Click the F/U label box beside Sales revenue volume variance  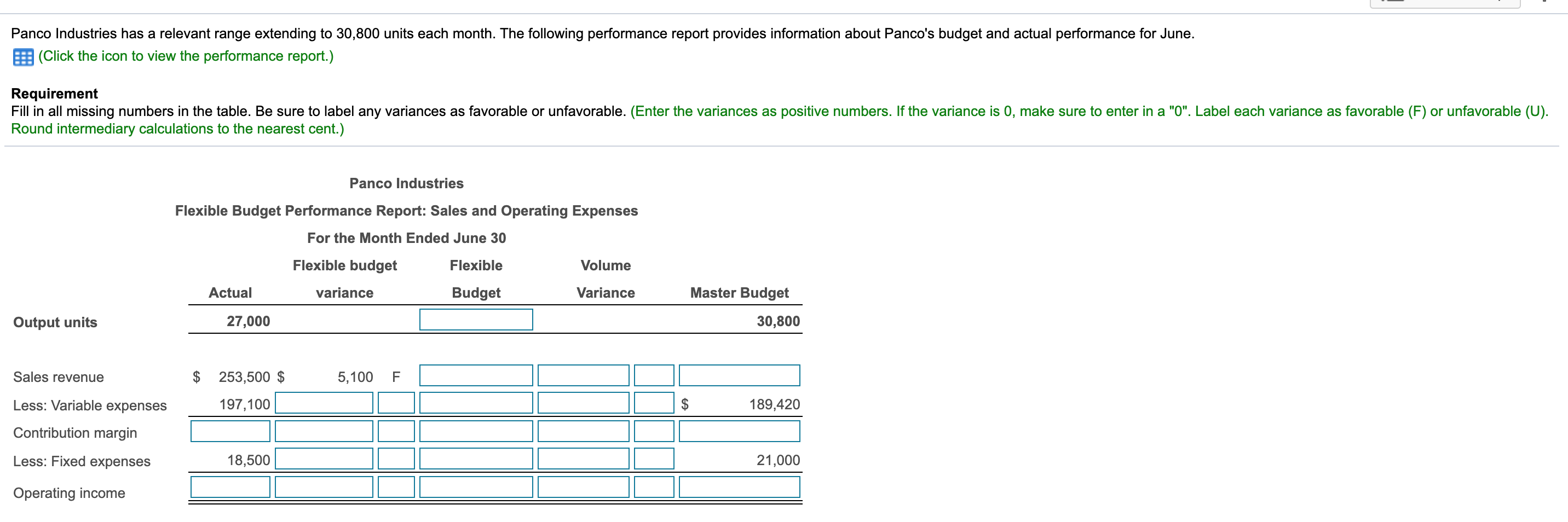654,375
